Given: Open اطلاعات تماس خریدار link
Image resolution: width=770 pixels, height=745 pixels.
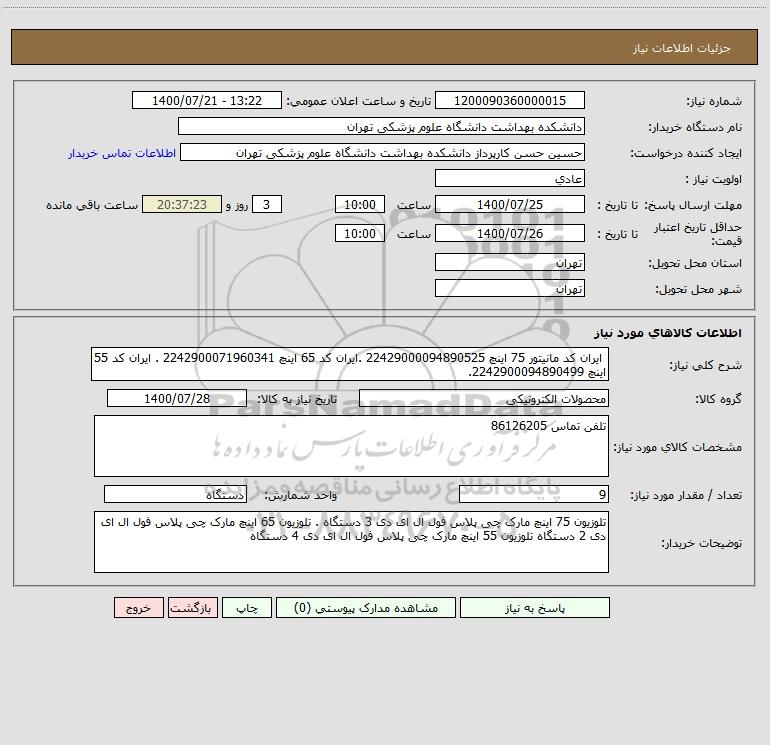Looking at the screenshot, I should pos(122,153).
